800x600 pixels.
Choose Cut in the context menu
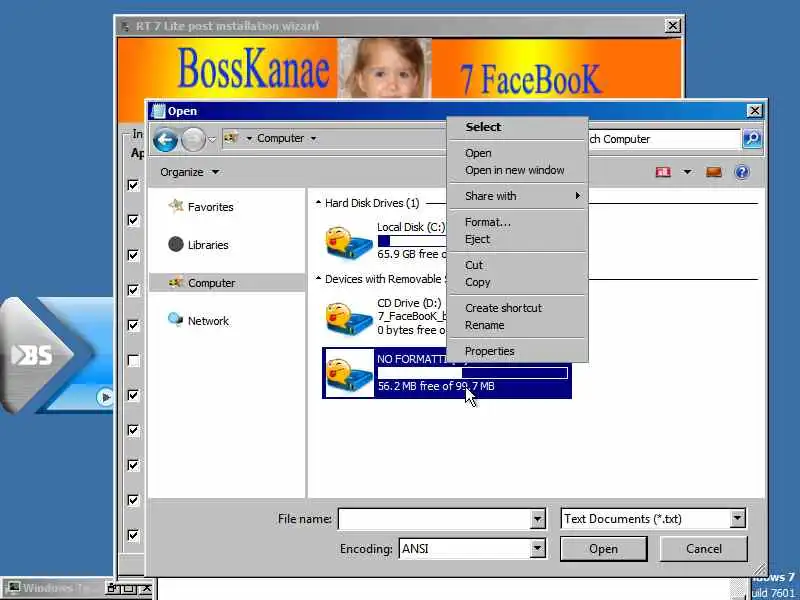coord(517,265)
